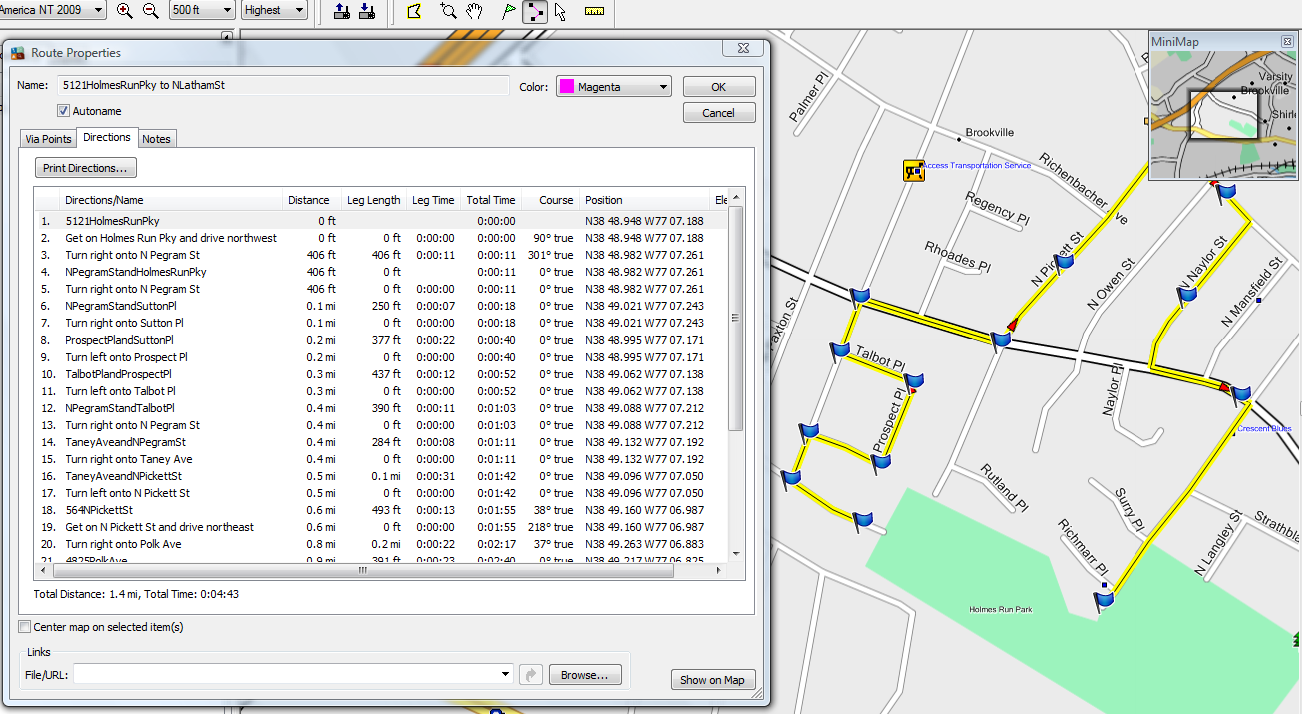
Task: Click the send to device icon
Action: tap(341, 12)
